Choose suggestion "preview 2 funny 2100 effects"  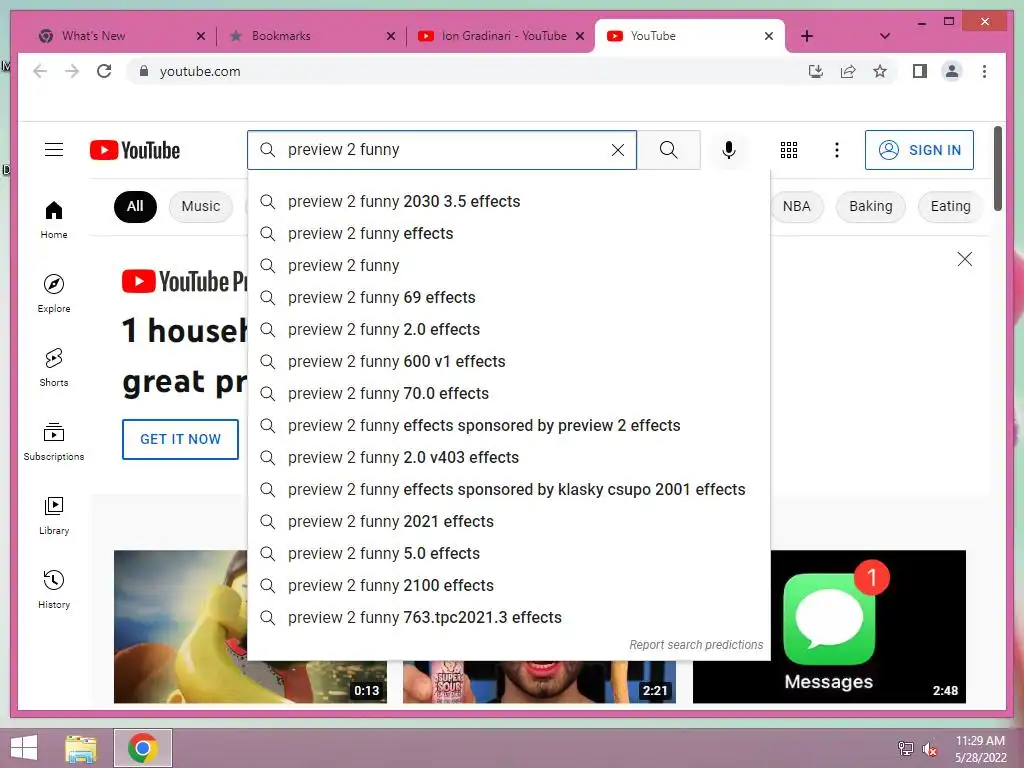pyautogui.click(x=509, y=586)
